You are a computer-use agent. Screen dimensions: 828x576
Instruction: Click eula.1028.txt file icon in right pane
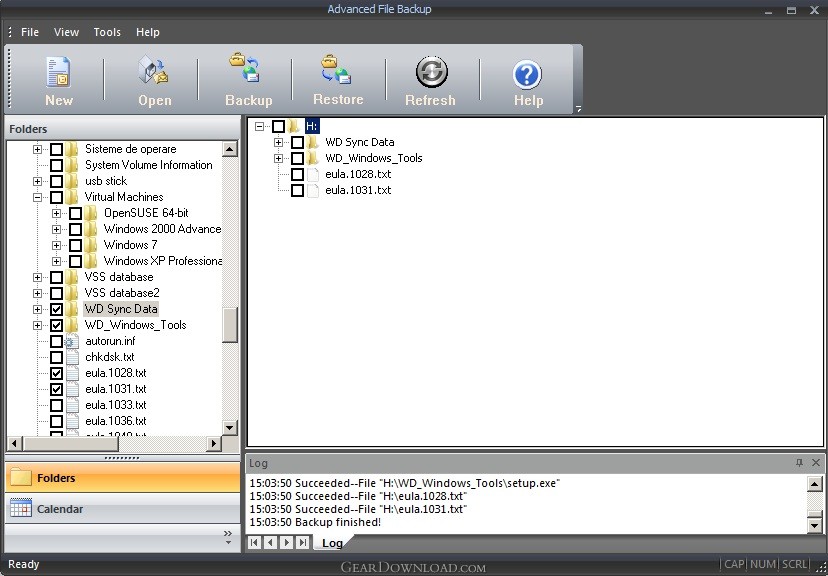point(313,174)
